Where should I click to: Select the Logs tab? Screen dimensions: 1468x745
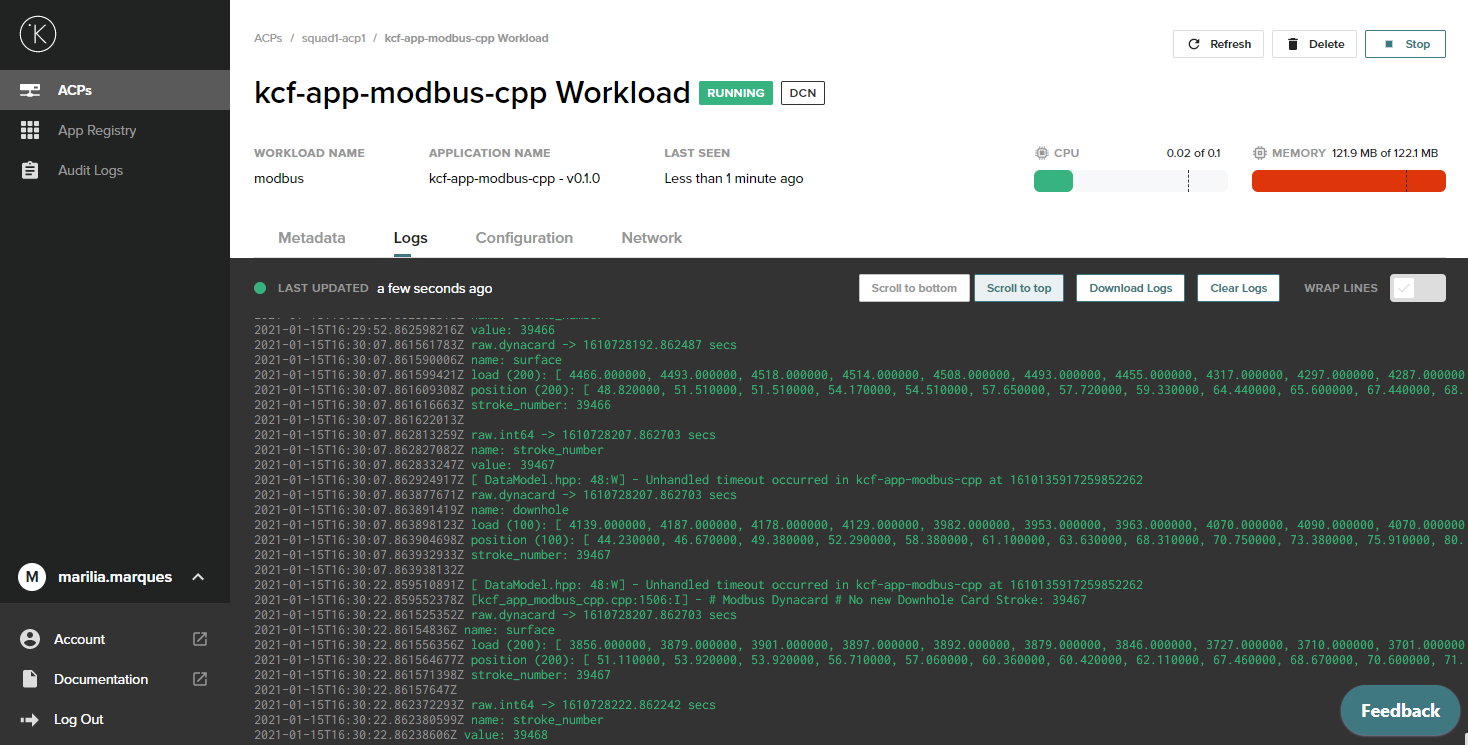click(x=411, y=238)
